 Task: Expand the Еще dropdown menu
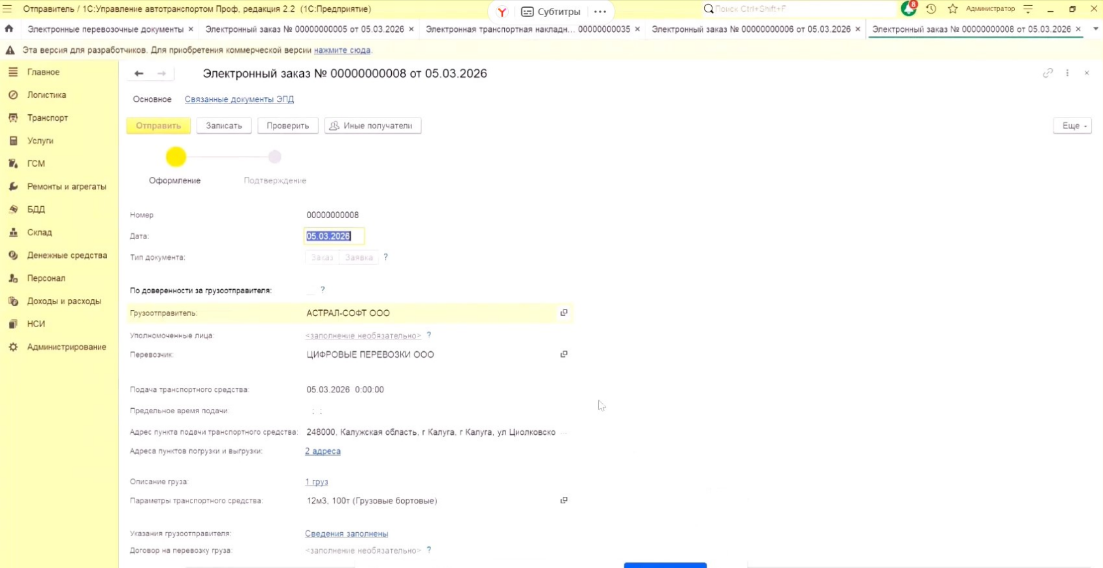click(1071, 126)
